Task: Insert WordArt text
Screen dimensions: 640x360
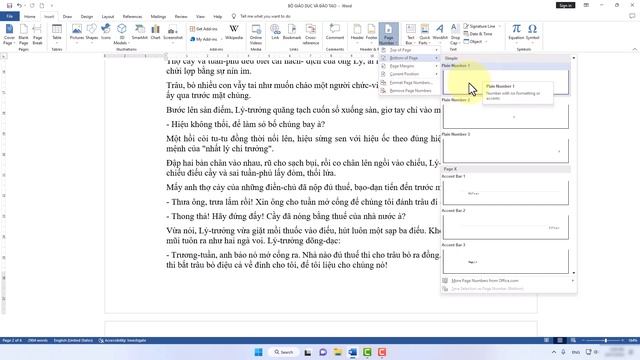Action: tap(440, 33)
